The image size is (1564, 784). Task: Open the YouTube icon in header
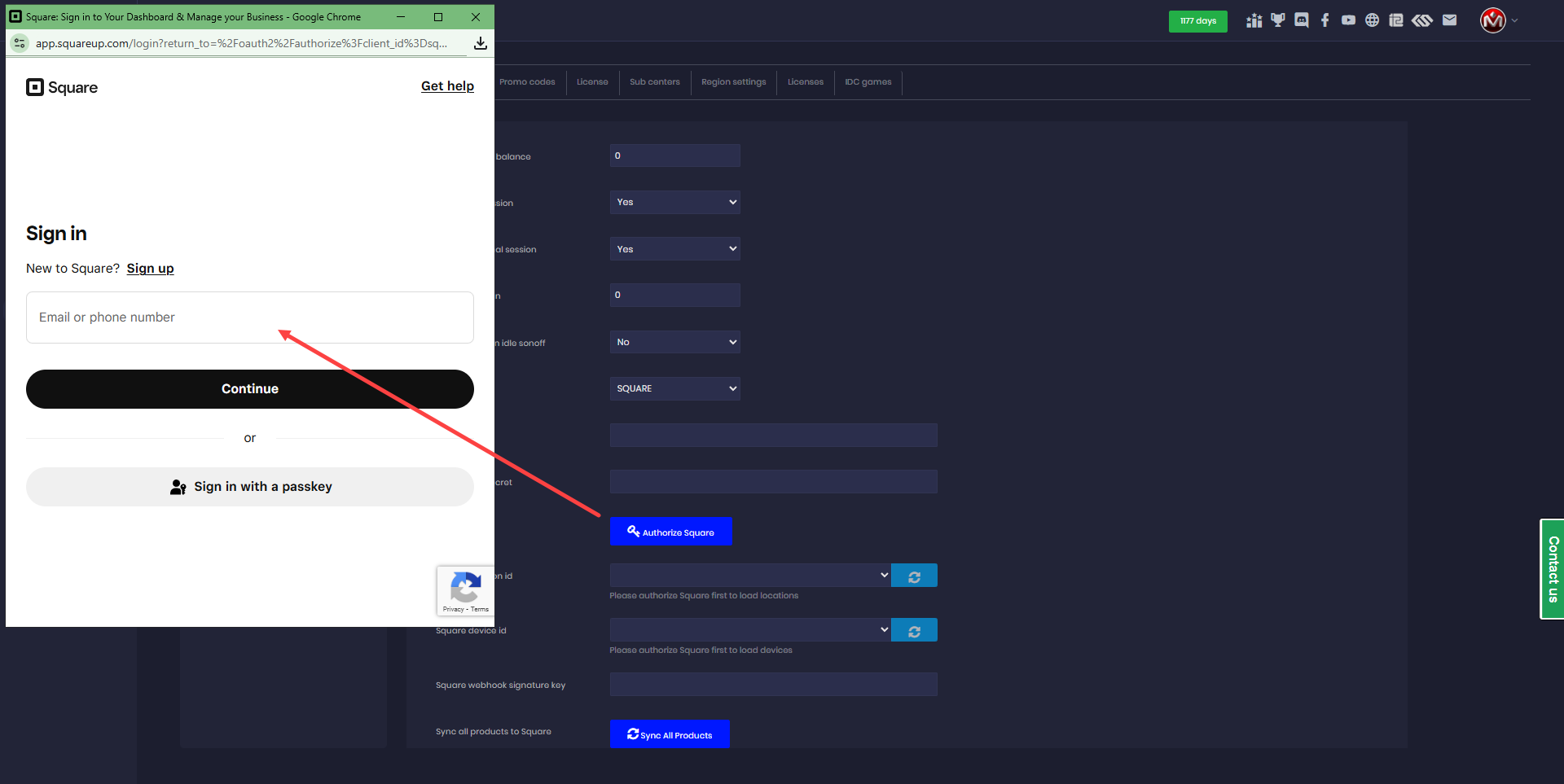[1349, 20]
